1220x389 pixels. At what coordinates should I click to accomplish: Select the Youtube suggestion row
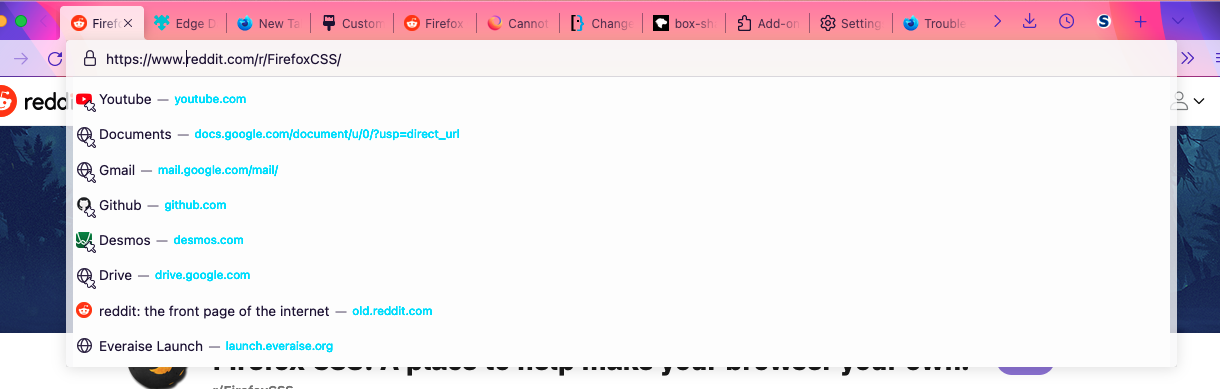[x=620, y=99]
